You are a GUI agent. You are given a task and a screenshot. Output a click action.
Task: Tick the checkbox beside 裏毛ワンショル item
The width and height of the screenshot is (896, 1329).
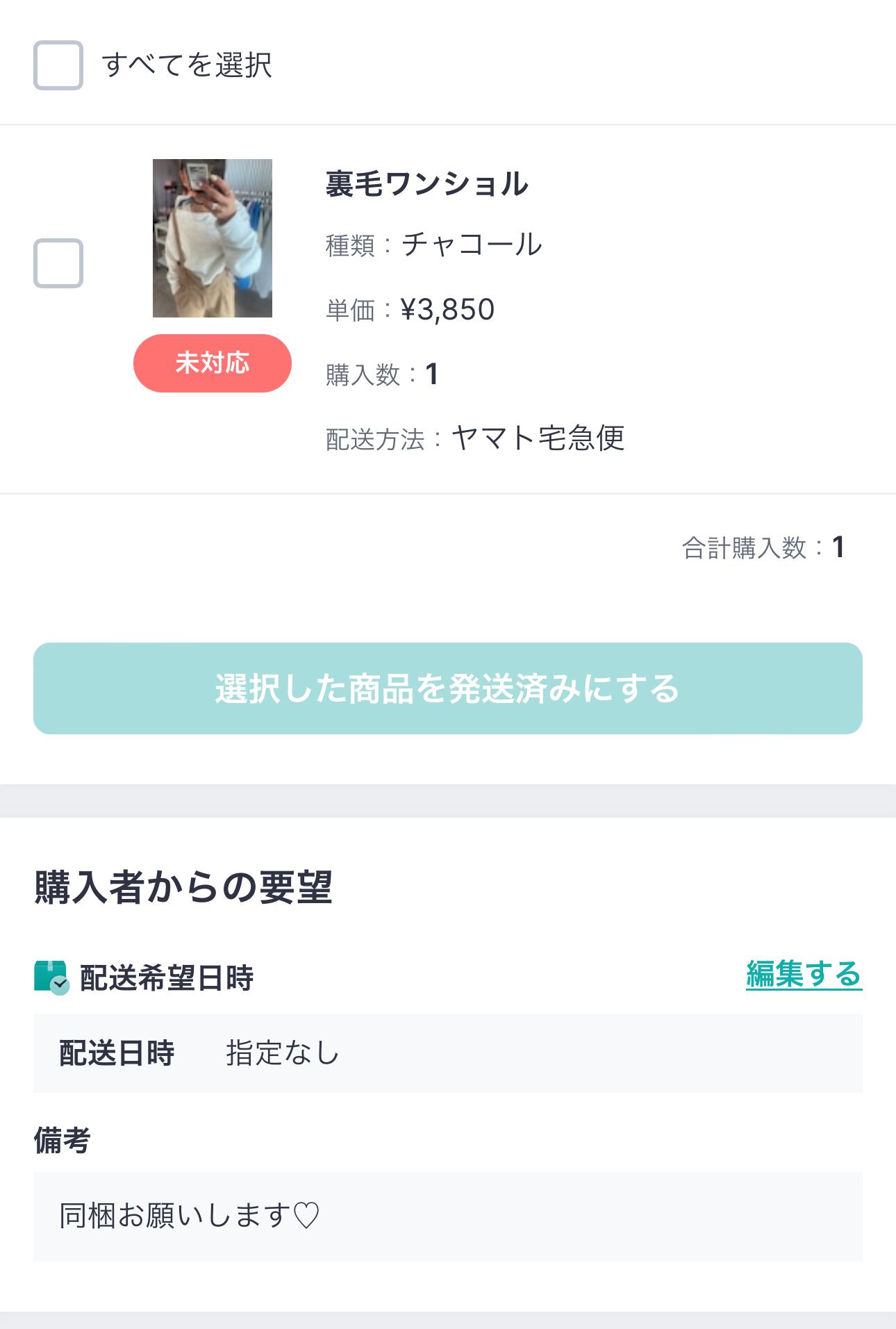click(58, 263)
